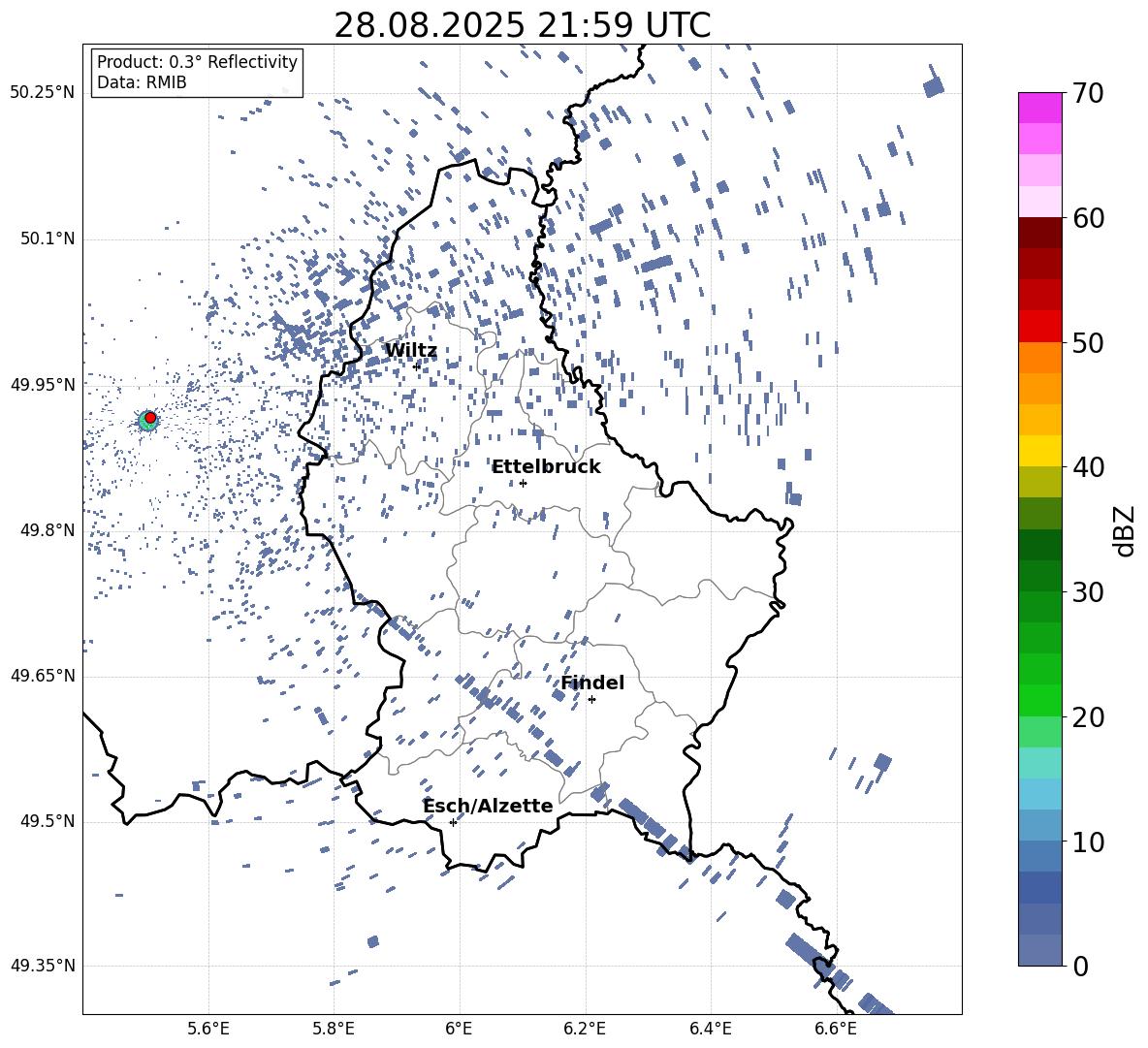Click the bright red colorbar swatch above 50
The width and height of the screenshot is (1148, 1048).
[1039, 326]
